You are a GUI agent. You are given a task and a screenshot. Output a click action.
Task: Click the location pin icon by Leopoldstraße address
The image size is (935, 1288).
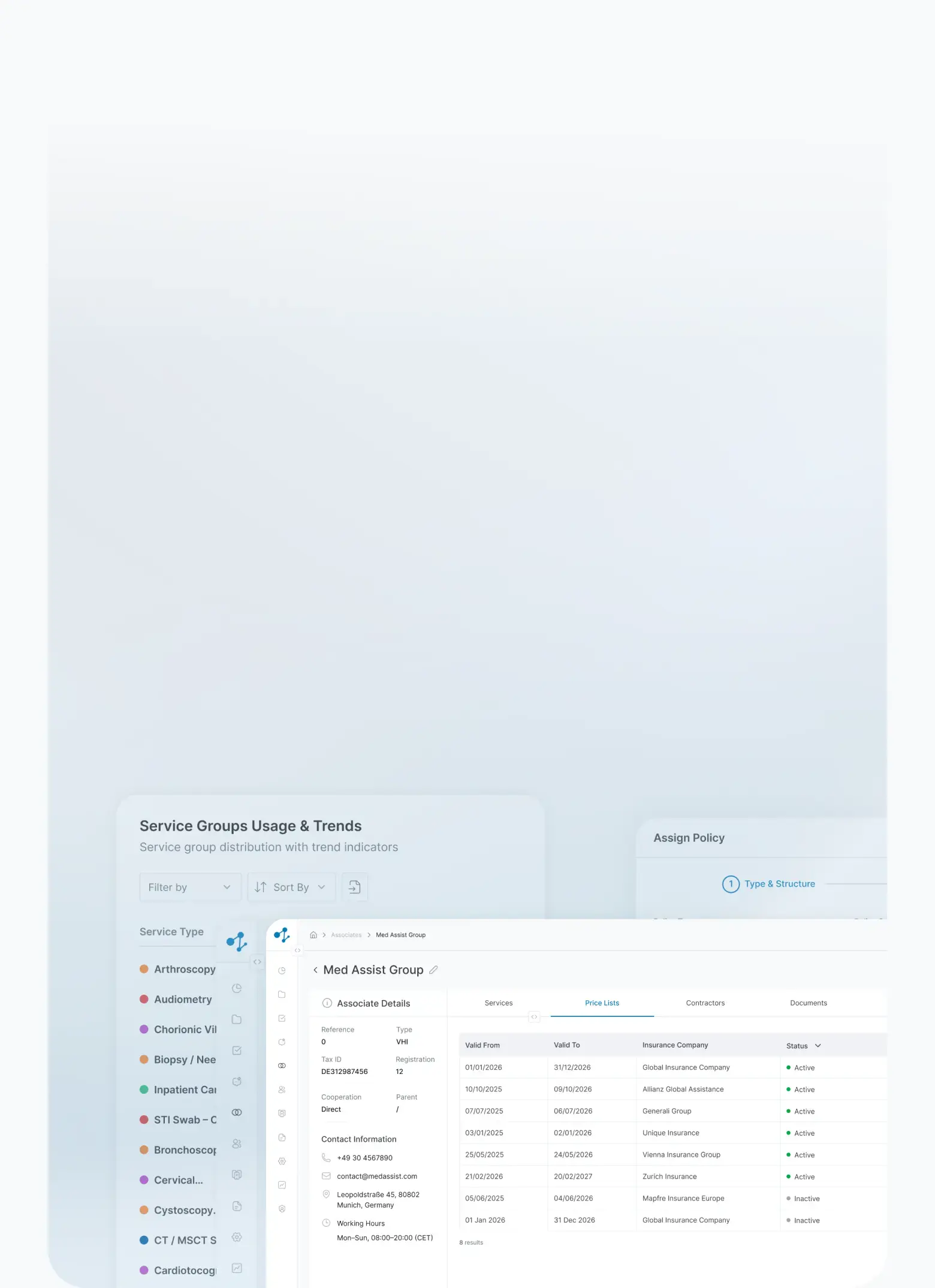tap(326, 1194)
